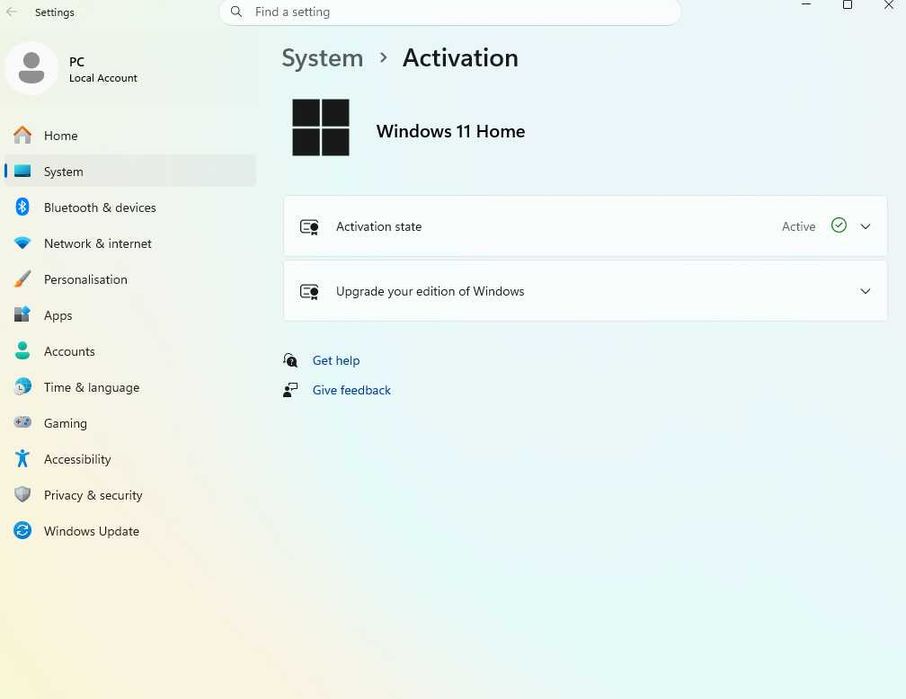
Task: Click the Local Account text
Action: click(x=103, y=78)
